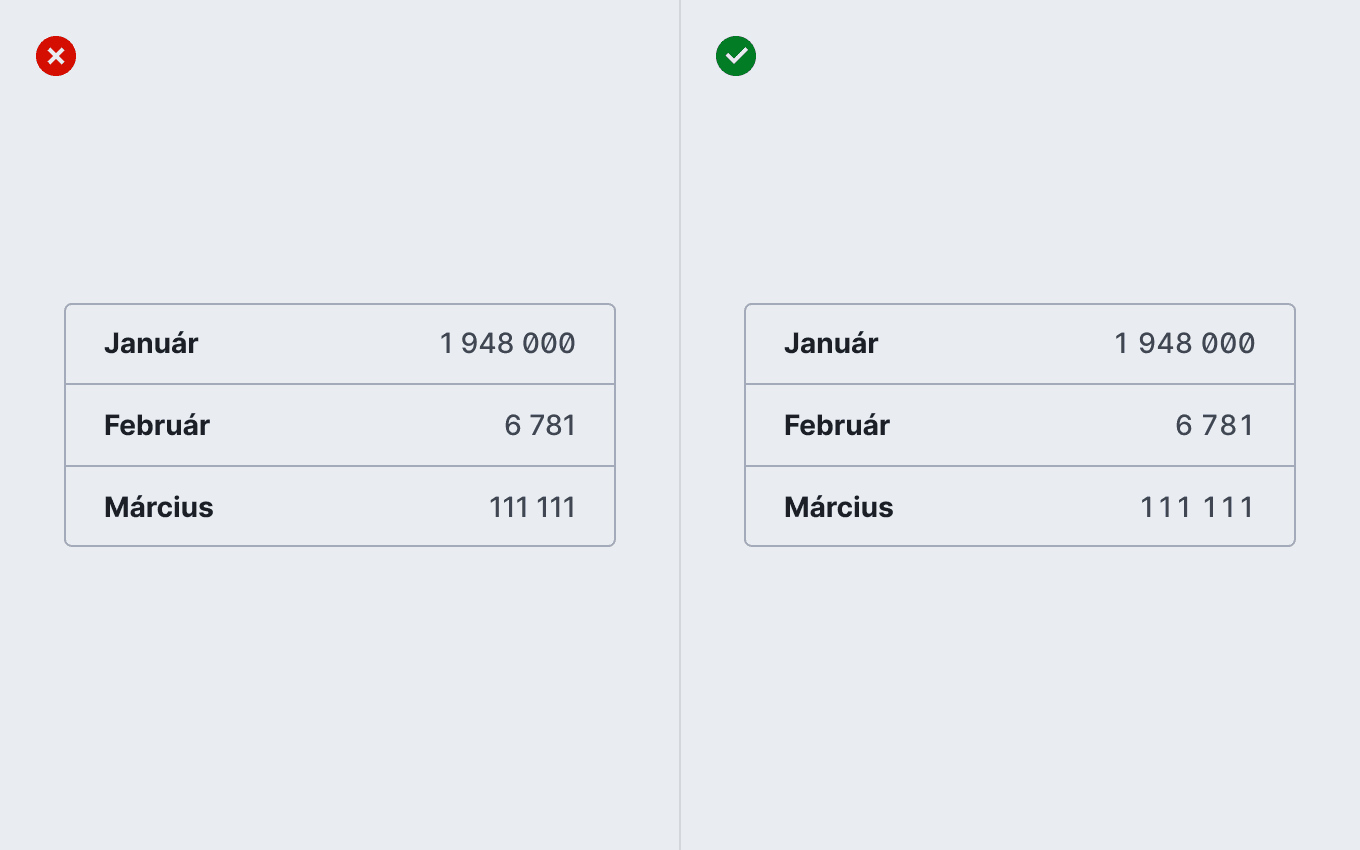The image size is (1360, 850).
Task: Click the green checkmark icon
Action: tap(736, 56)
